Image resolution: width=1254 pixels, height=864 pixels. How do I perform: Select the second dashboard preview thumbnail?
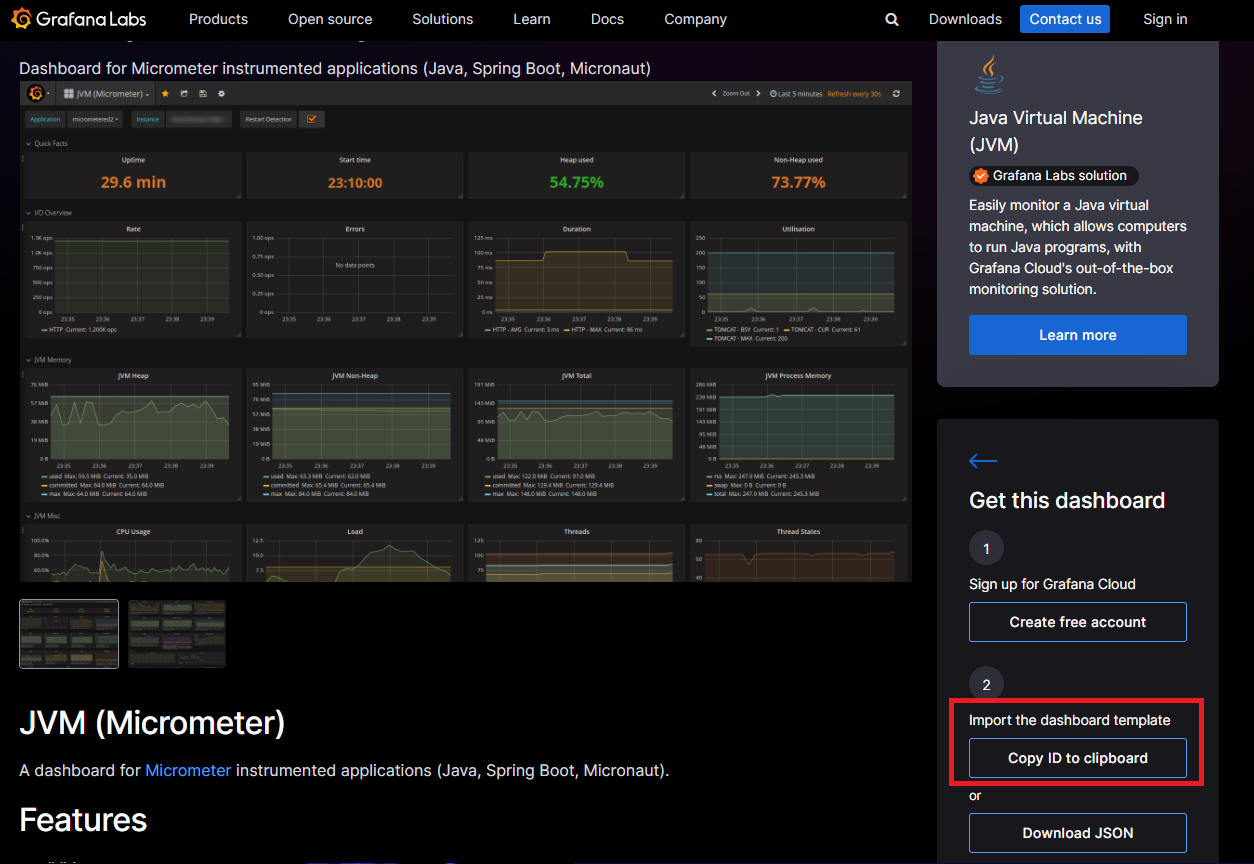tap(177, 634)
